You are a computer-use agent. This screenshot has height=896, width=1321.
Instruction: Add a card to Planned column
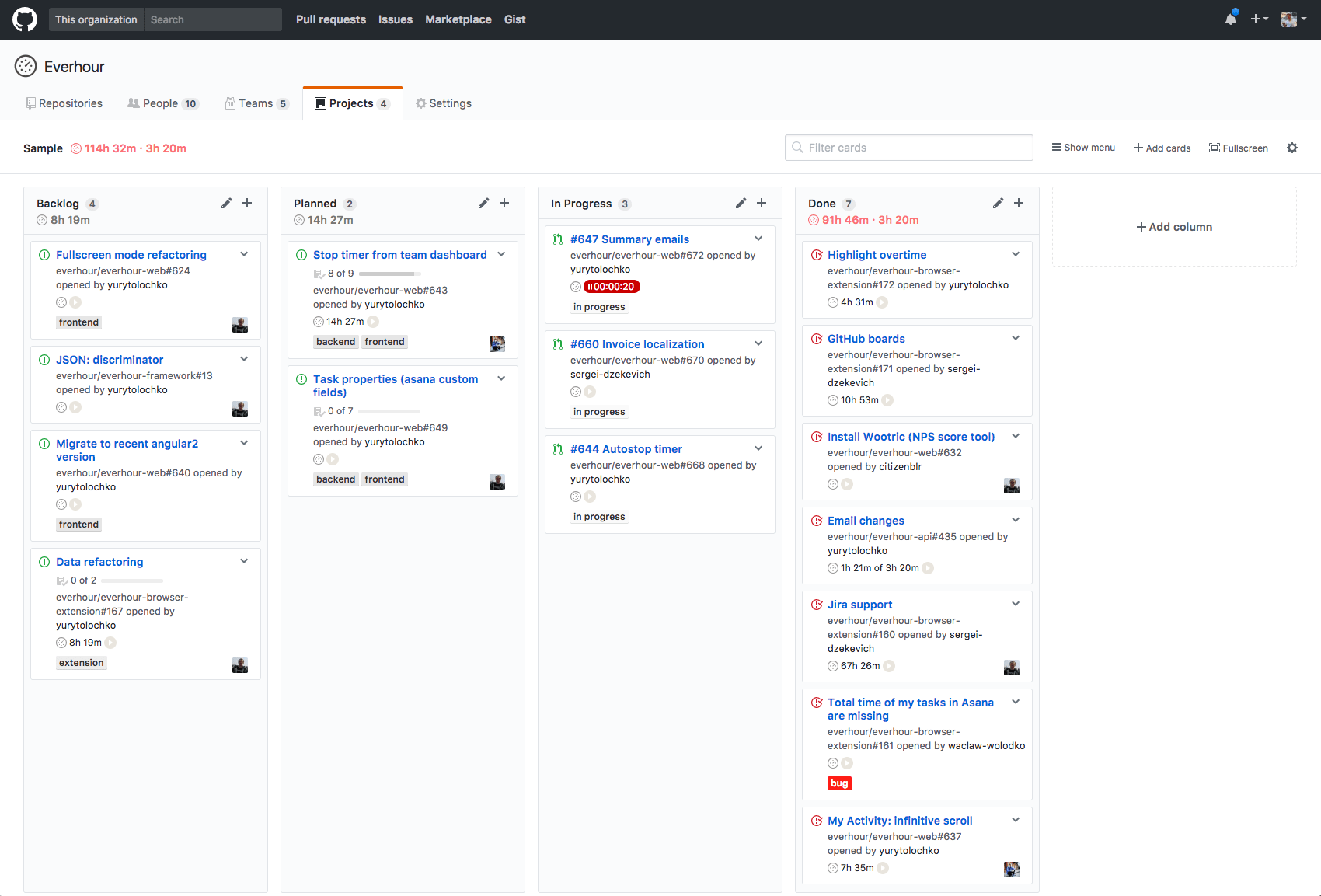point(504,204)
